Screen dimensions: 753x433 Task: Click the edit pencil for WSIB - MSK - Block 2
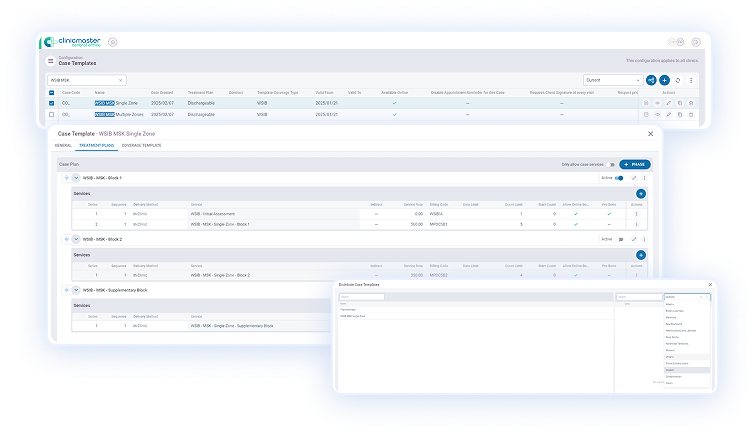pyautogui.click(x=633, y=239)
